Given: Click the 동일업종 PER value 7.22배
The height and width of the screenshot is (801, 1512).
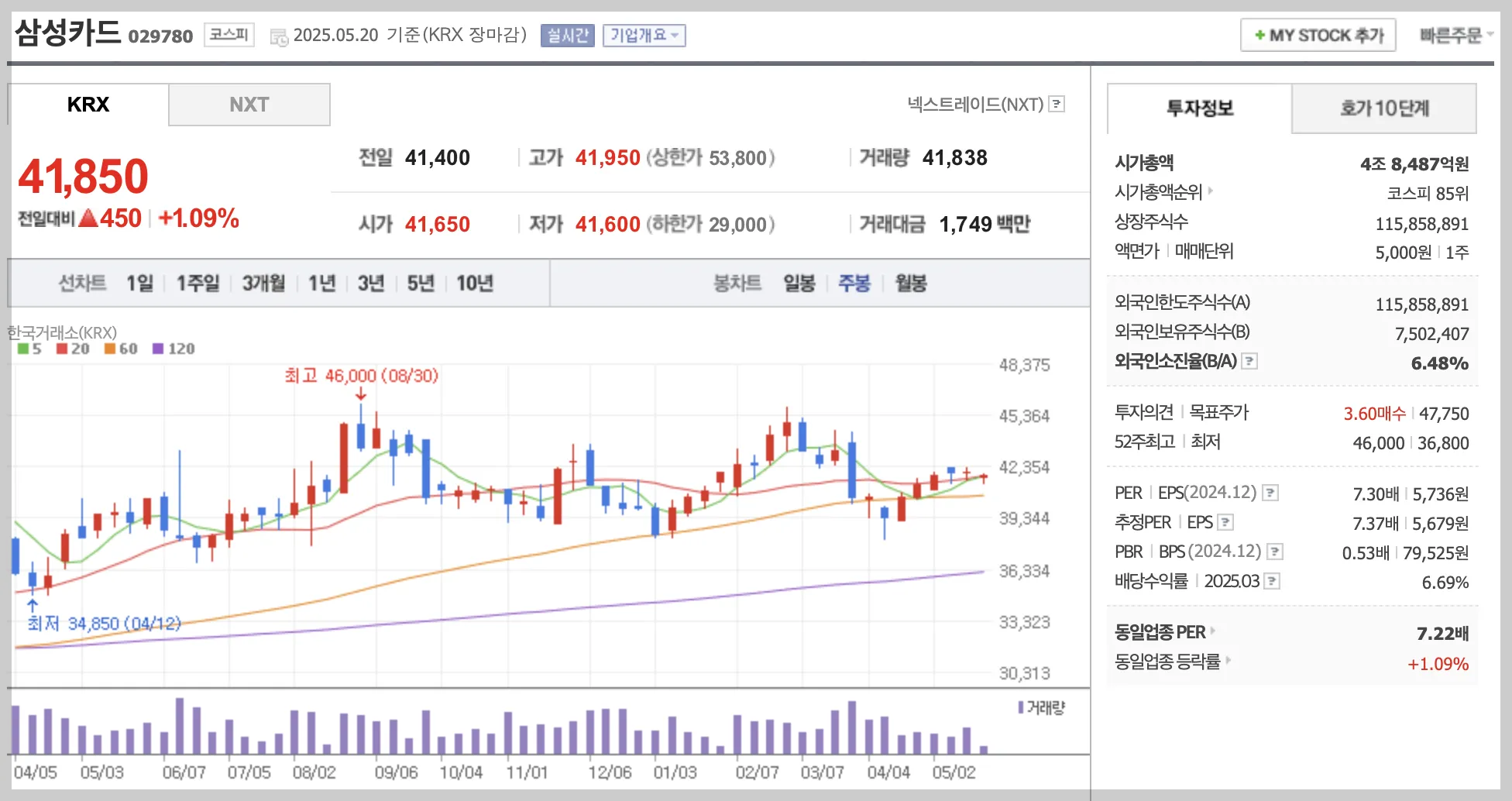Looking at the screenshot, I should (x=1443, y=634).
